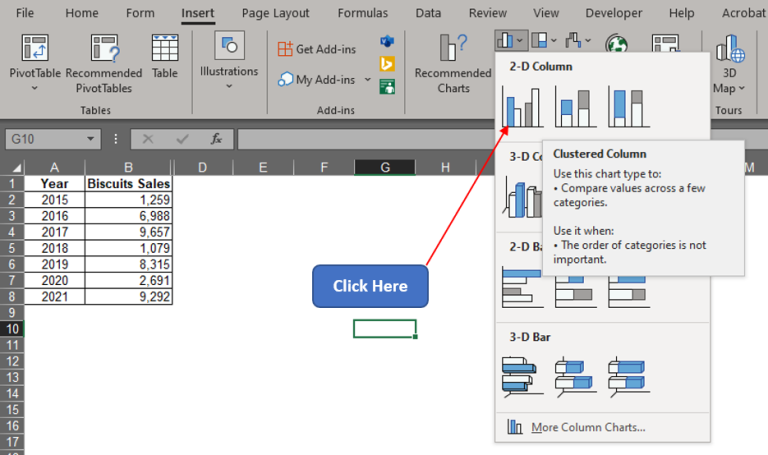Switch to the Home tab
Viewport: 768px width, 455px height.
point(82,13)
